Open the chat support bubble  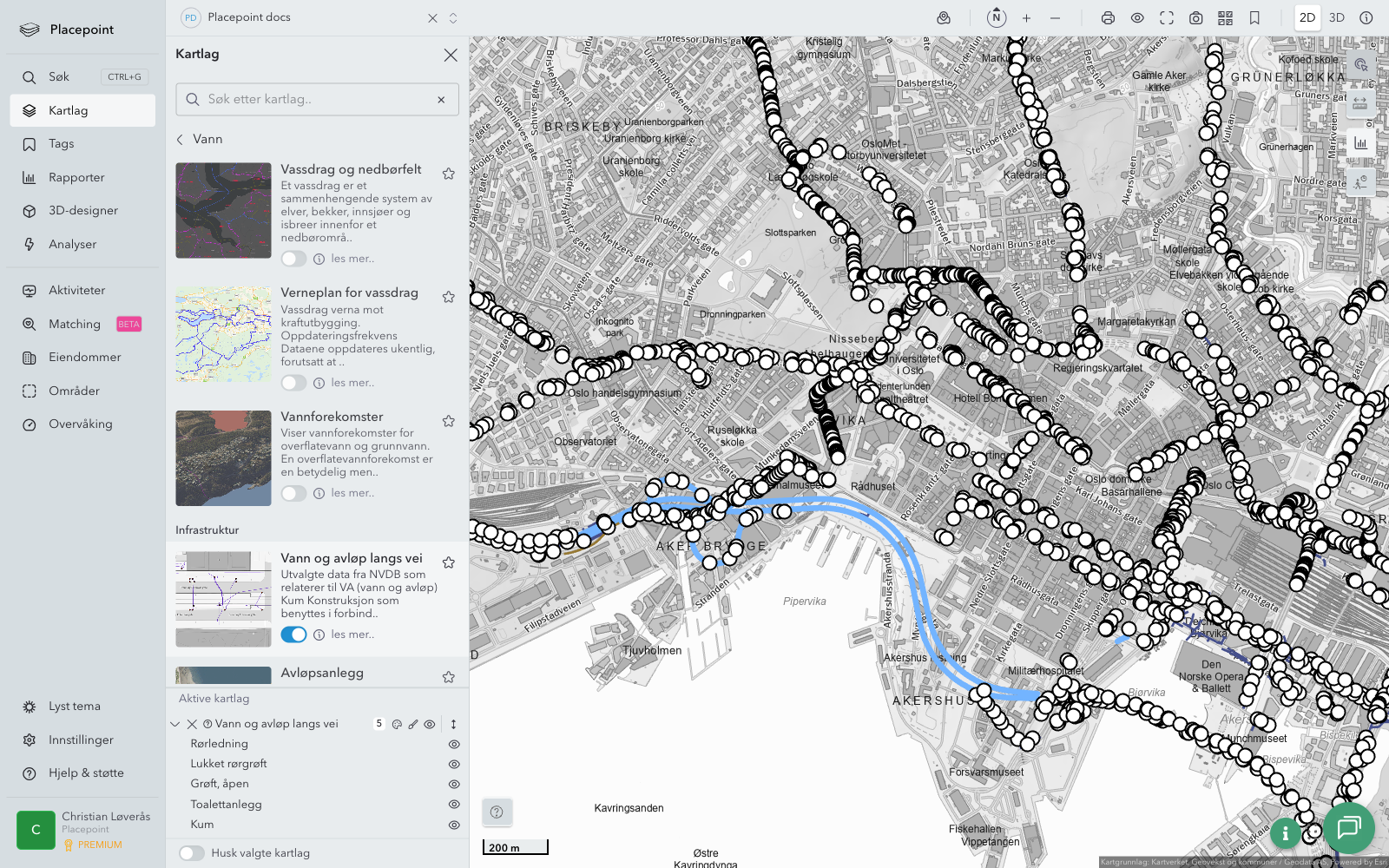tap(1348, 827)
